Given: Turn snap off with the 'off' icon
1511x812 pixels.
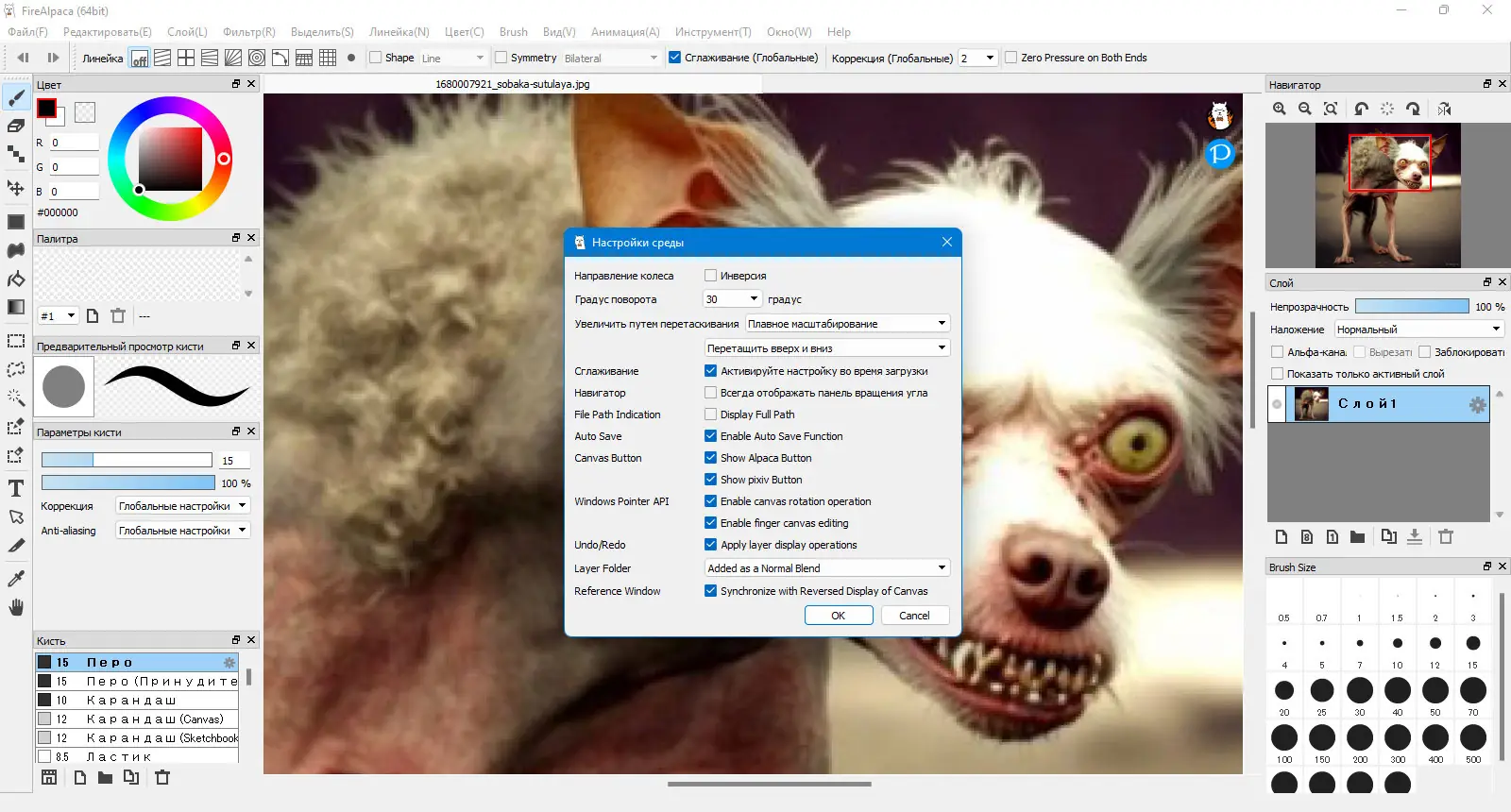Looking at the screenshot, I should coord(139,58).
